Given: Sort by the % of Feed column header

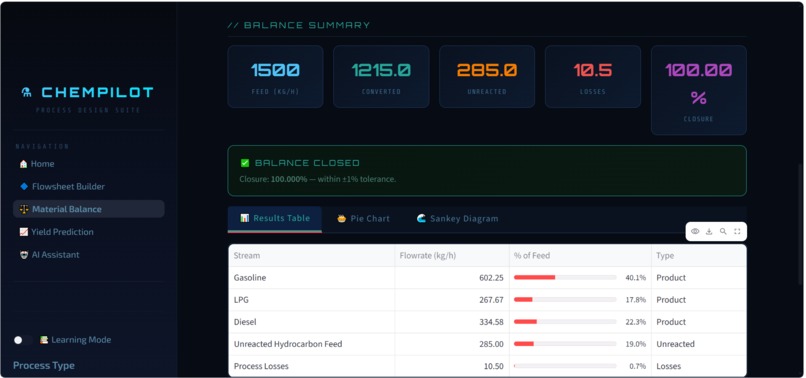Looking at the screenshot, I should (x=580, y=256).
